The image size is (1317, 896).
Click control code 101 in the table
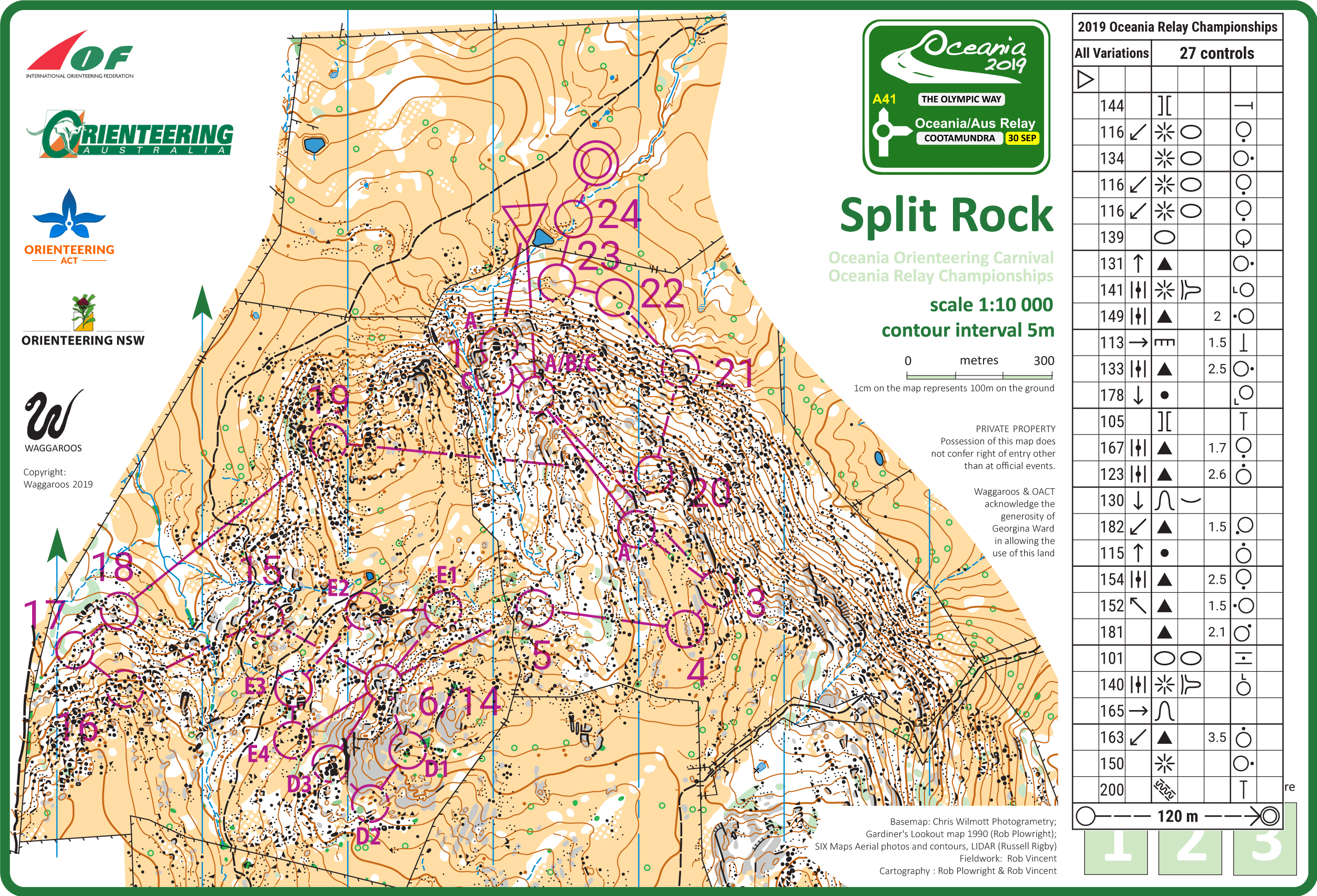pyautogui.click(x=1112, y=658)
